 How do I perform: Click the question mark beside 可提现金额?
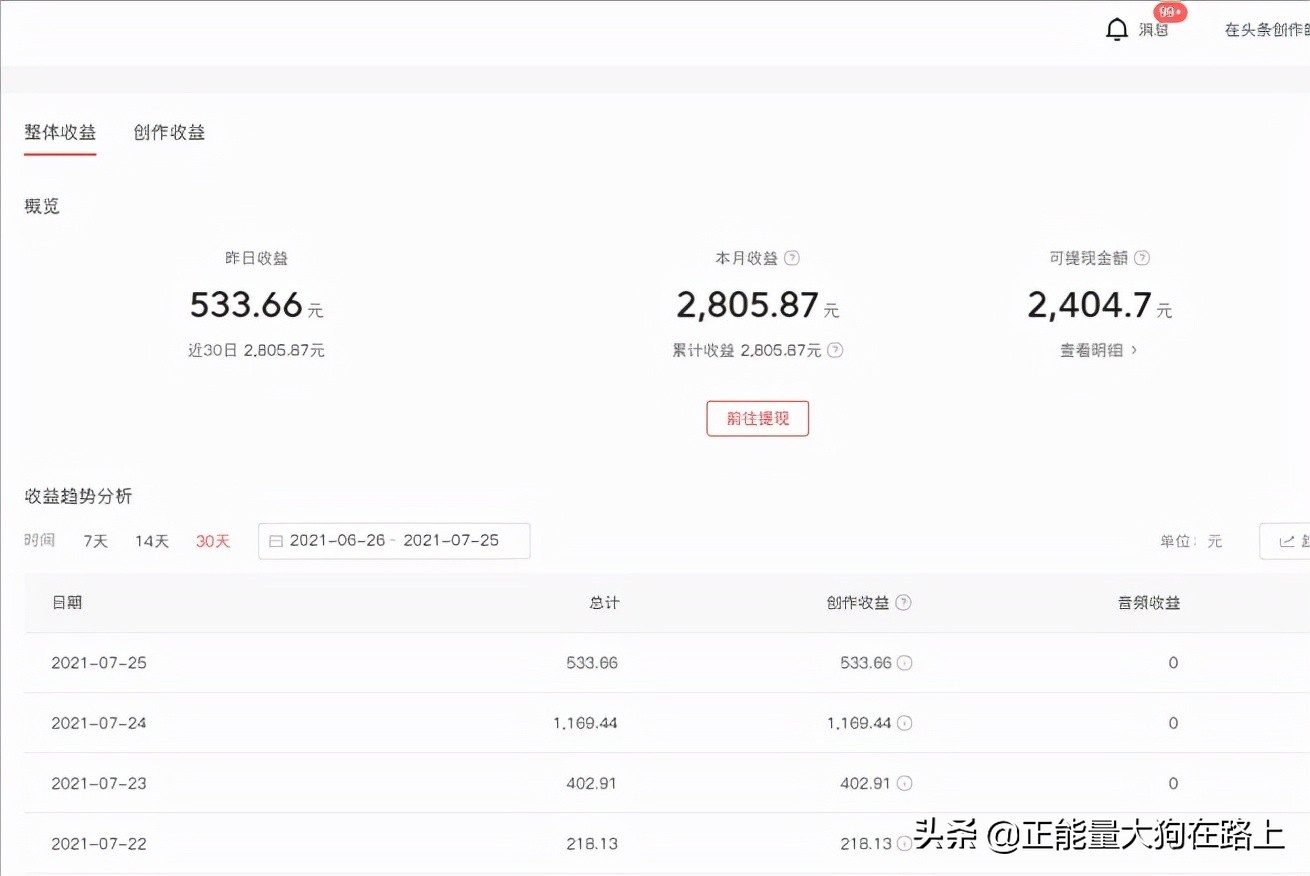tap(1142, 257)
